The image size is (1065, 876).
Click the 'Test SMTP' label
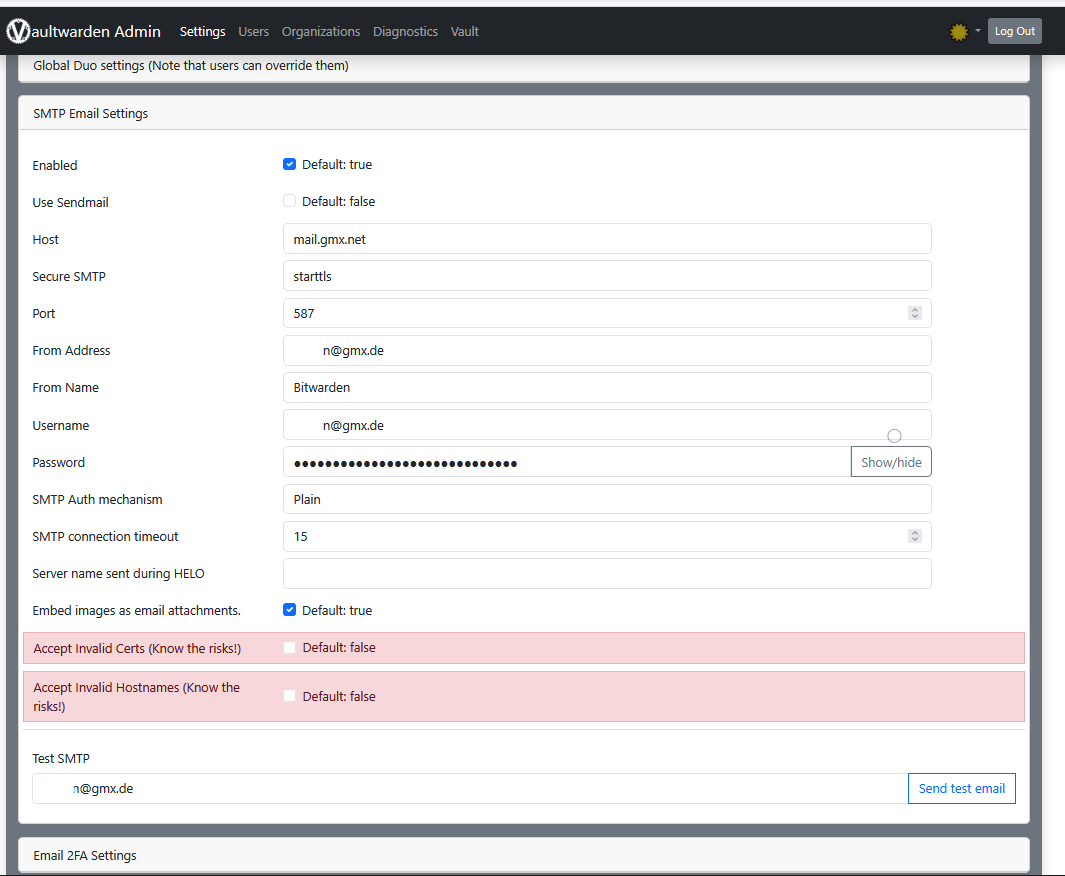61,759
